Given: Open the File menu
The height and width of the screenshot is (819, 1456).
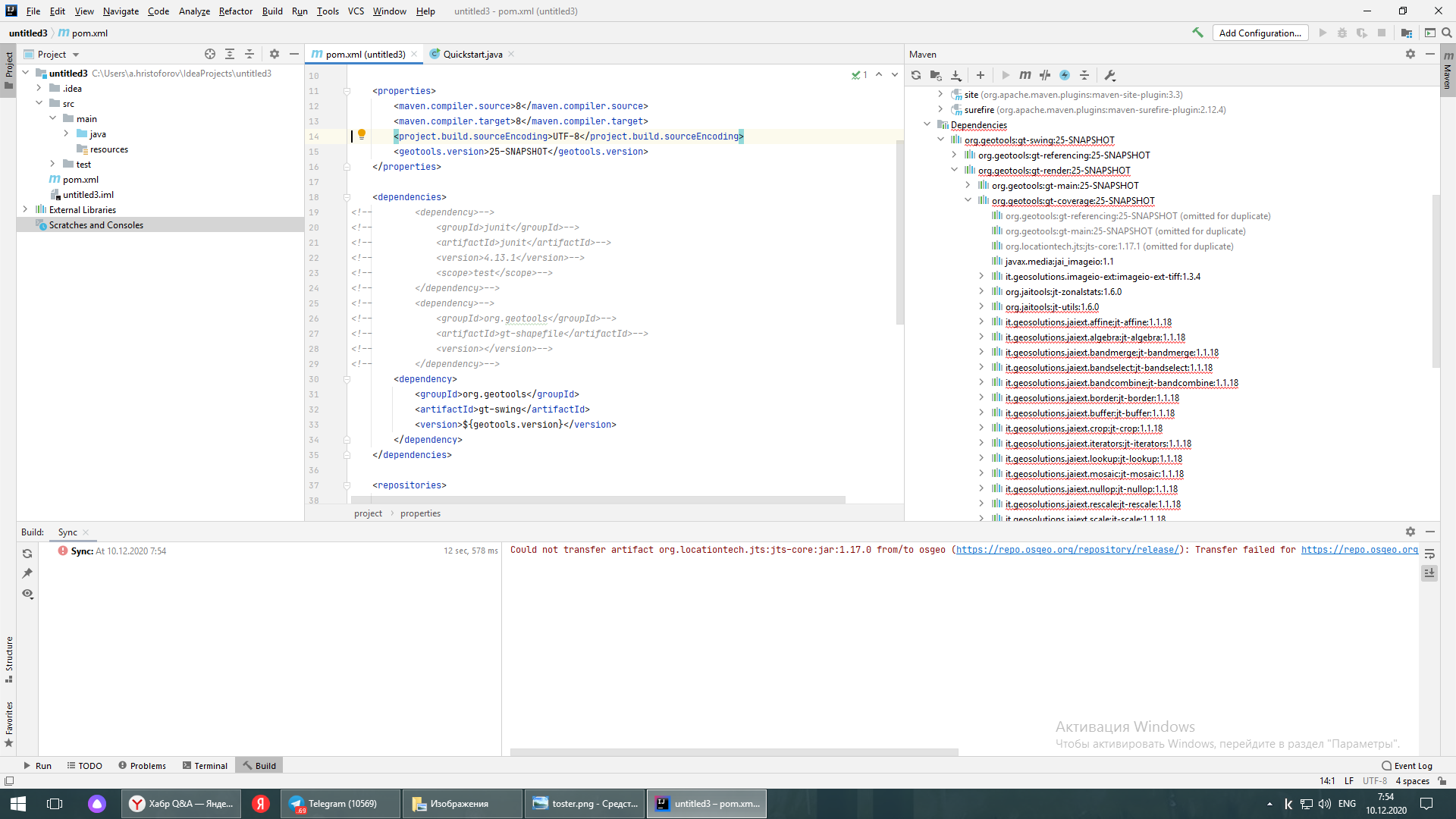Looking at the screenshot, I should (33, 11).
